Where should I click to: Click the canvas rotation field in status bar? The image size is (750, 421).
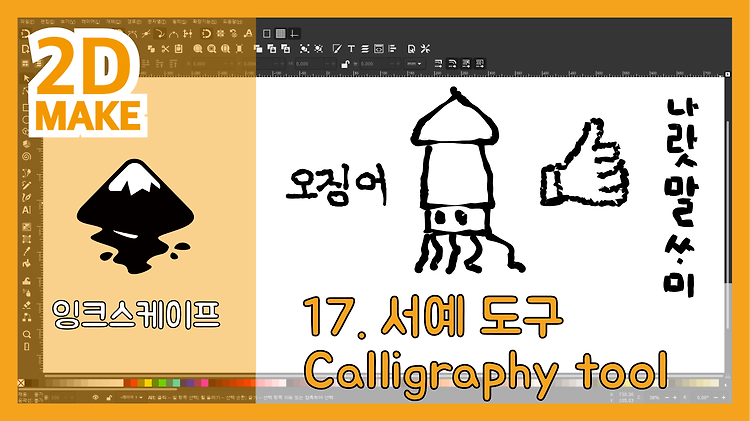(x=704, y=398)
